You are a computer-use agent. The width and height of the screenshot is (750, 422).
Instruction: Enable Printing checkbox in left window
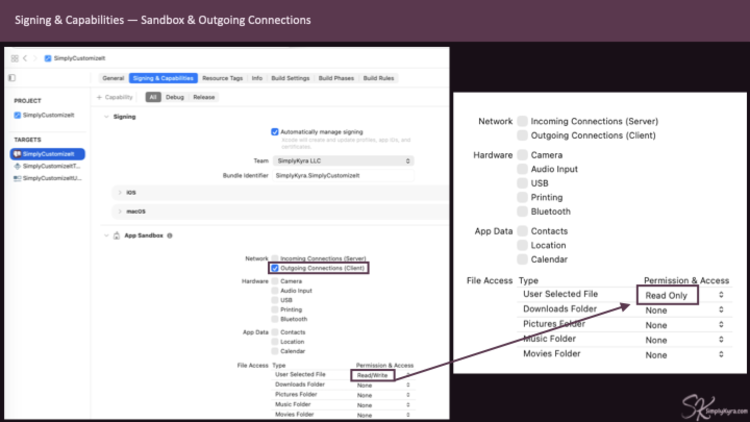point(275,310)
